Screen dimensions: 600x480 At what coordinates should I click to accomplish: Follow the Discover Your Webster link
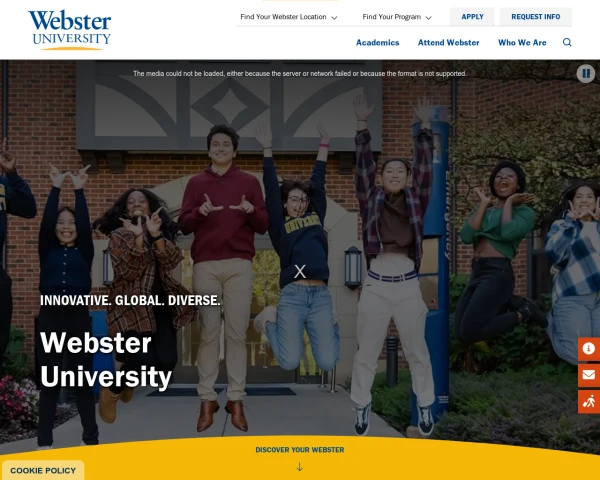300,450
